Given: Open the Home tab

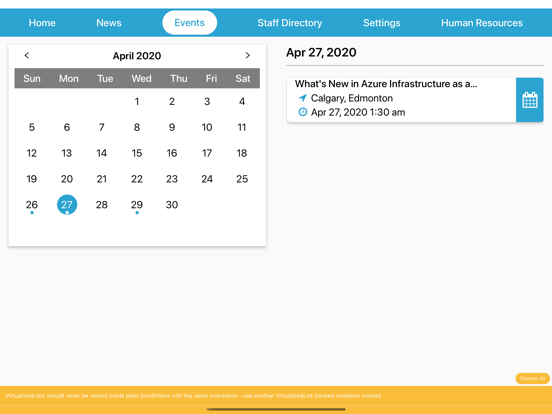Looking at the screenshot, I should click(x=42, y=23).
